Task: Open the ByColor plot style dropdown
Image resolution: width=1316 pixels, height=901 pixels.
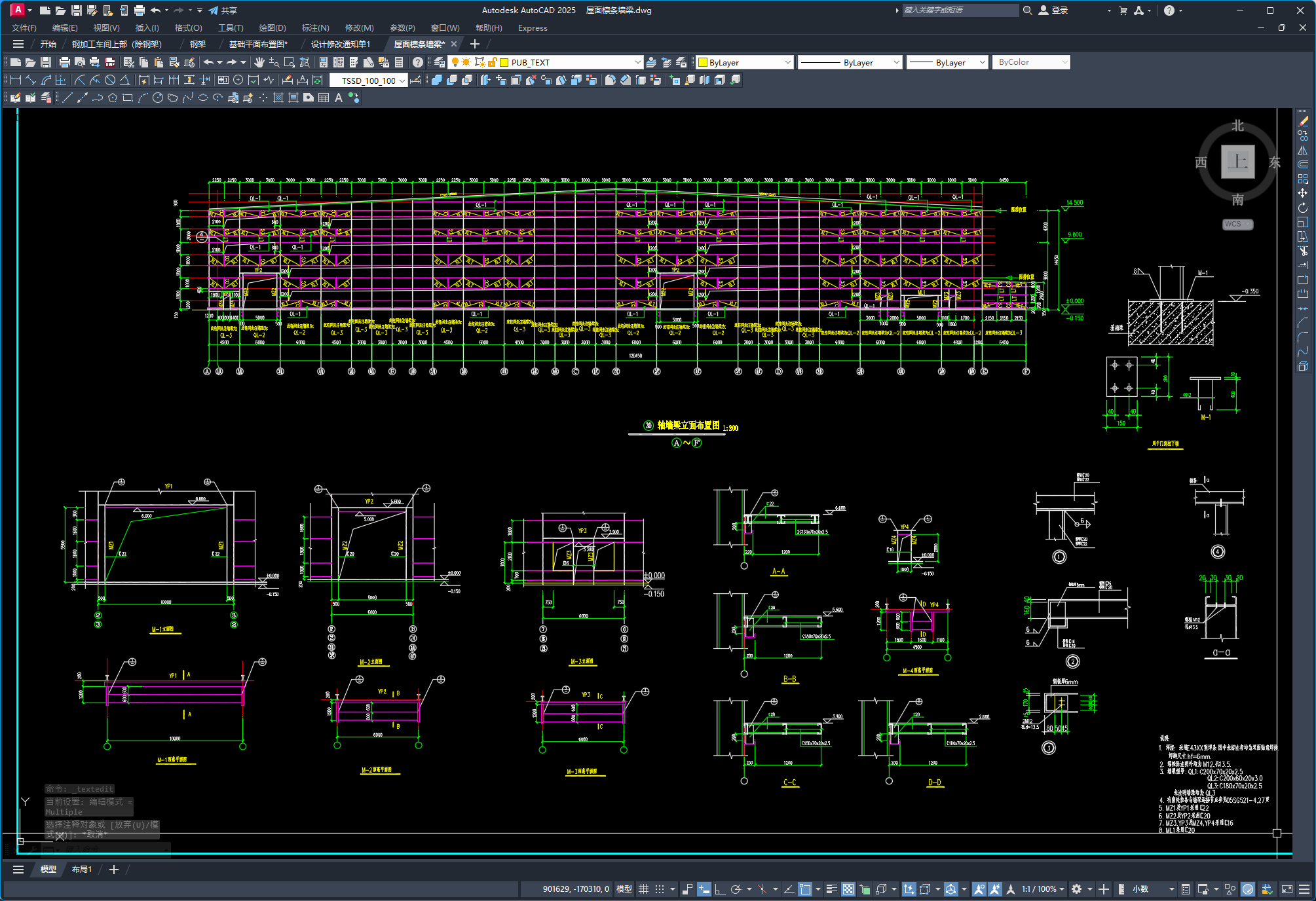Action: click(x=1031, y=62)
